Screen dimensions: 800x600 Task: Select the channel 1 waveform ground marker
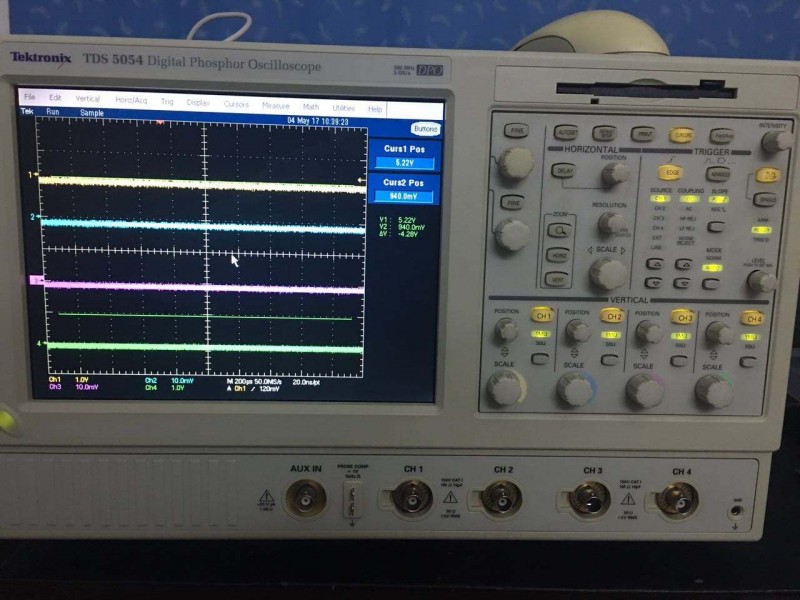(33, 175)
